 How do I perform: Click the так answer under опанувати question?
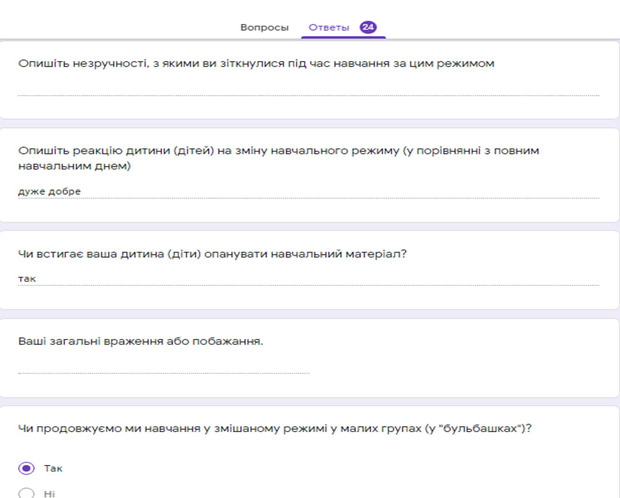click(27, 278)
